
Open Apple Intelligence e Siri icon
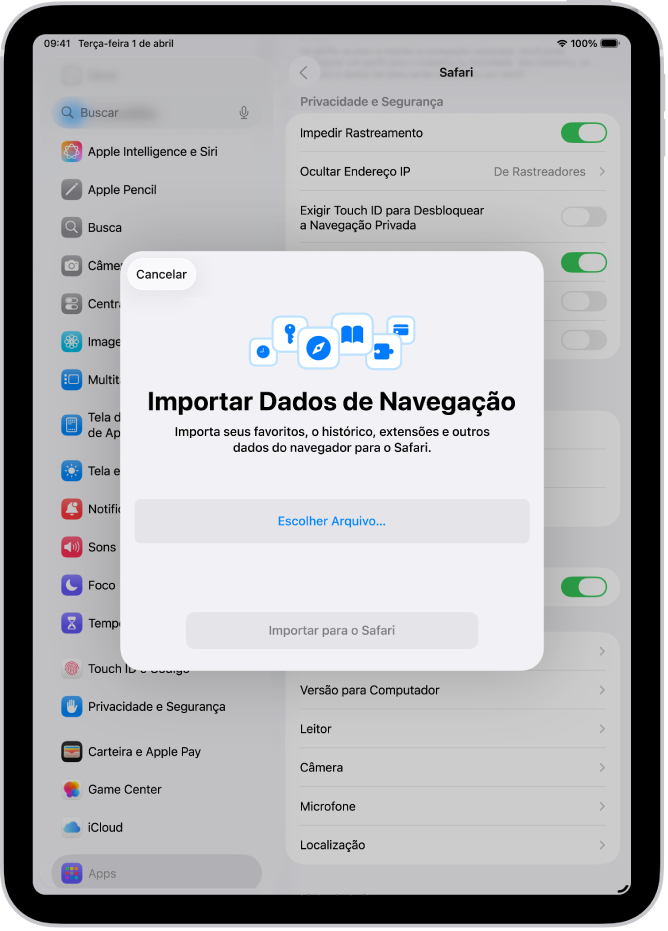coord(71,151)
